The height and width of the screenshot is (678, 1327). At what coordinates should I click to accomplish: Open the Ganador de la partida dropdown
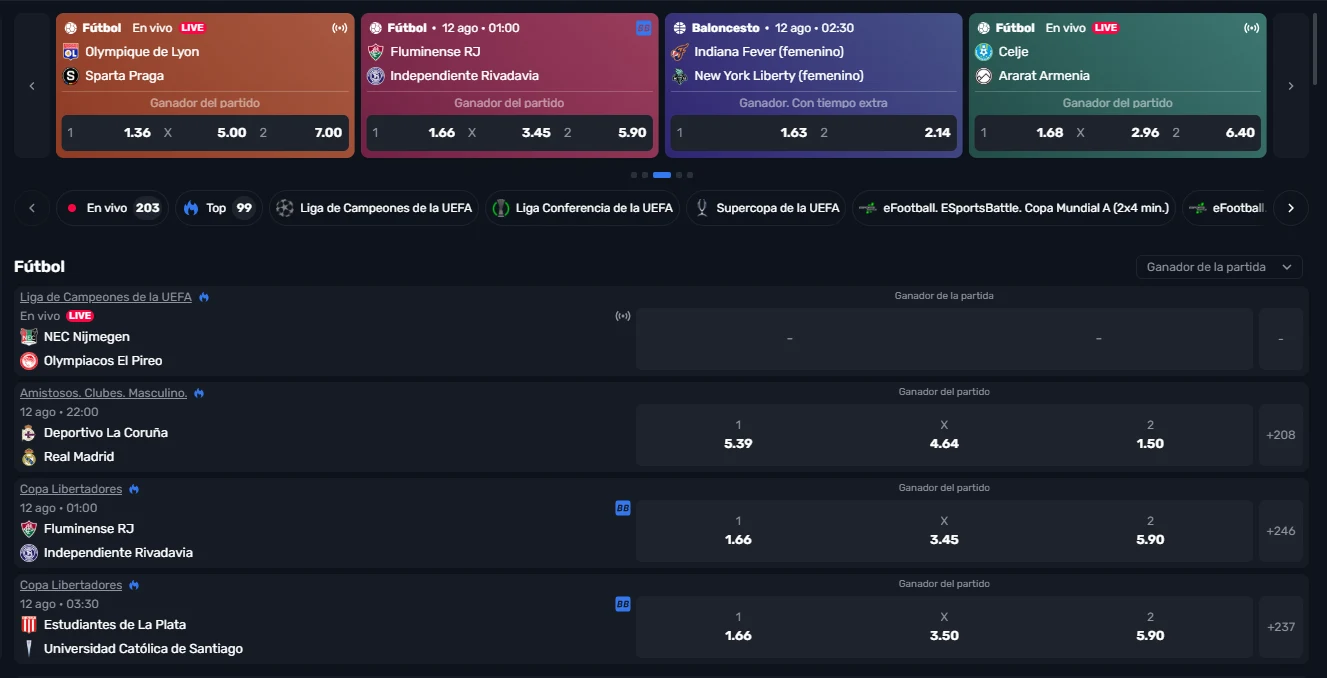[1219, 267]
